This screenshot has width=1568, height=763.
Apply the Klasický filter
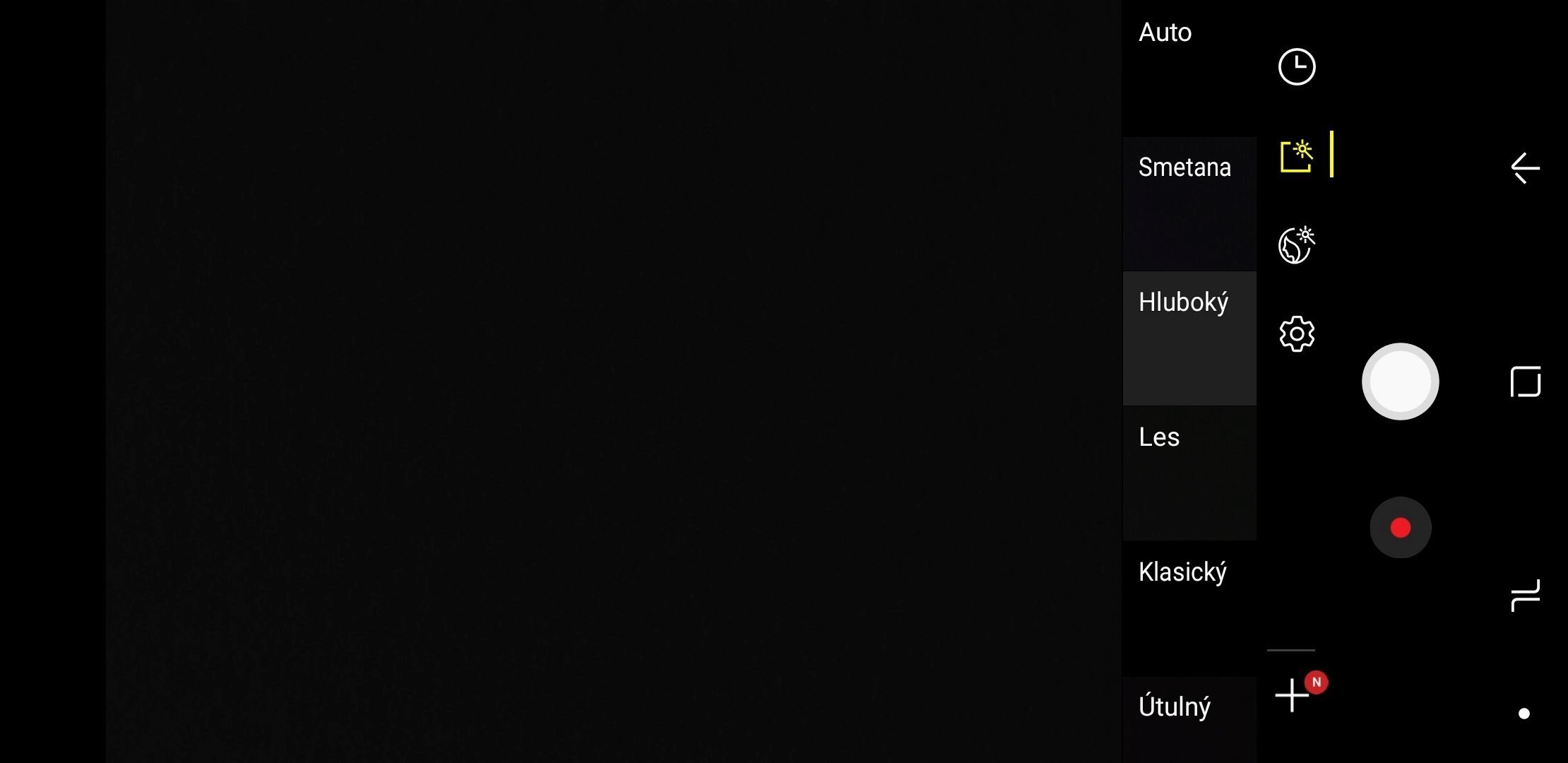tap(1189, 608)
